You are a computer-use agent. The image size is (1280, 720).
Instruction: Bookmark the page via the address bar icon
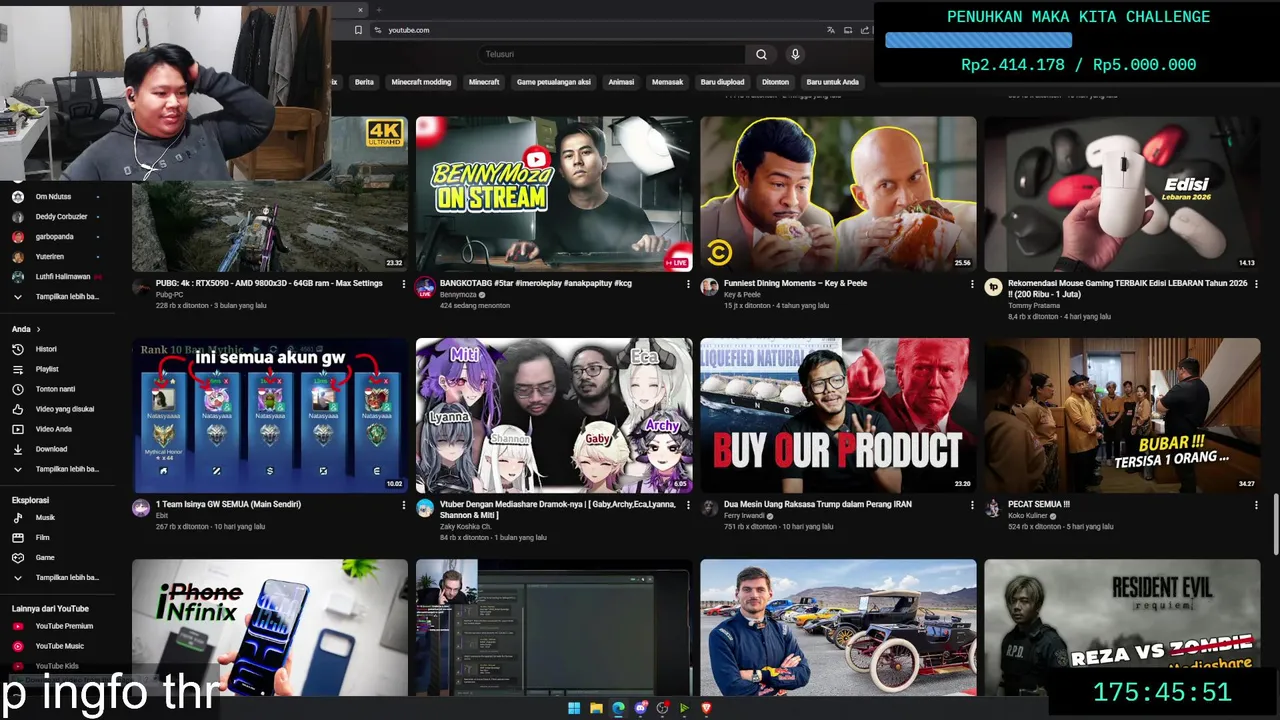pos(358,30)
